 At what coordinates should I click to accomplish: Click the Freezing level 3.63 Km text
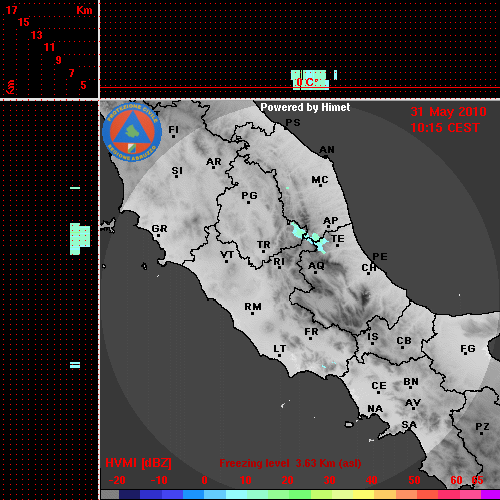pyautogui.click(x=290, y=463)
